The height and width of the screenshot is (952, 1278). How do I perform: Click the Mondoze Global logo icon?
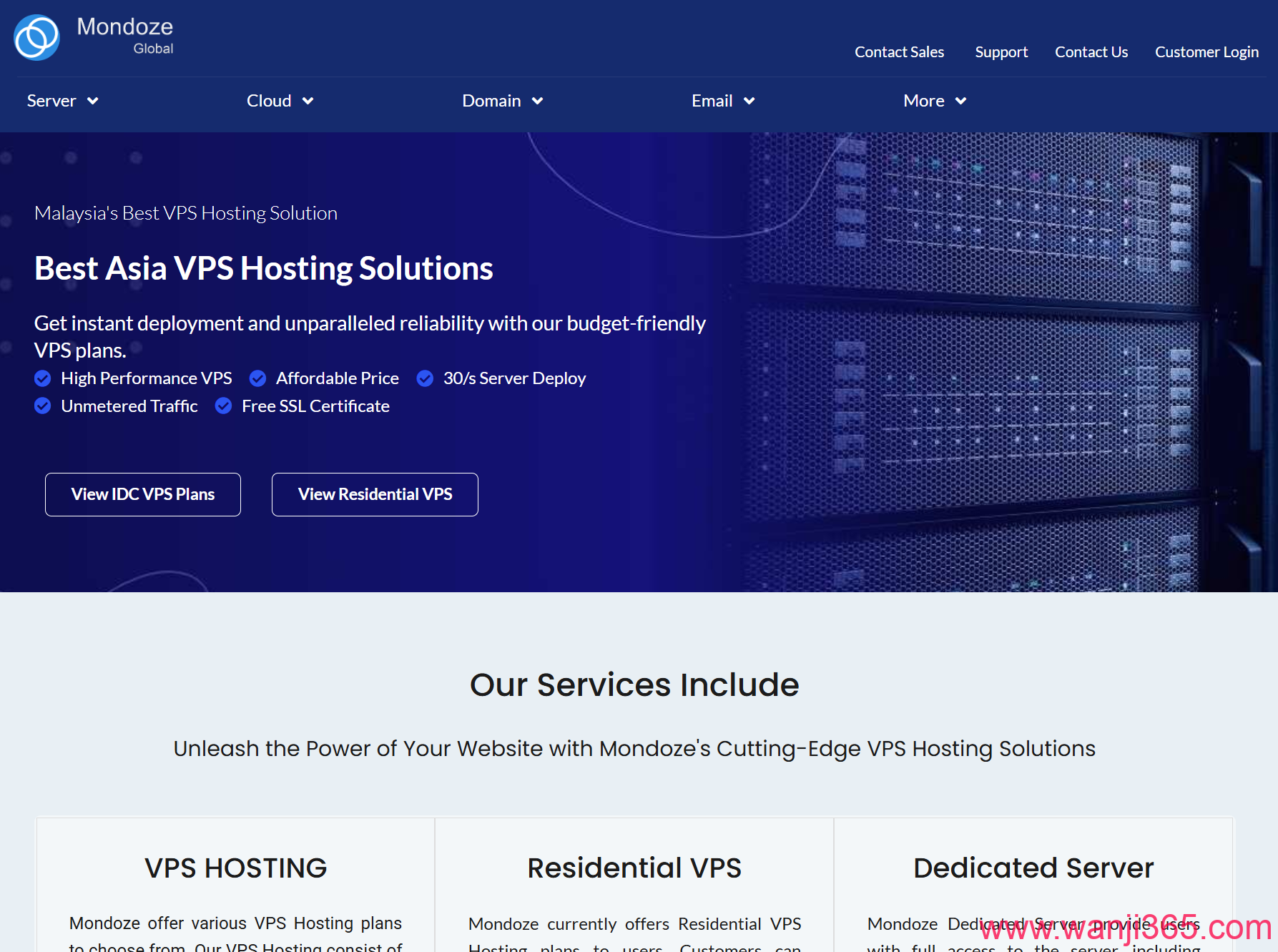click(37, 38)
